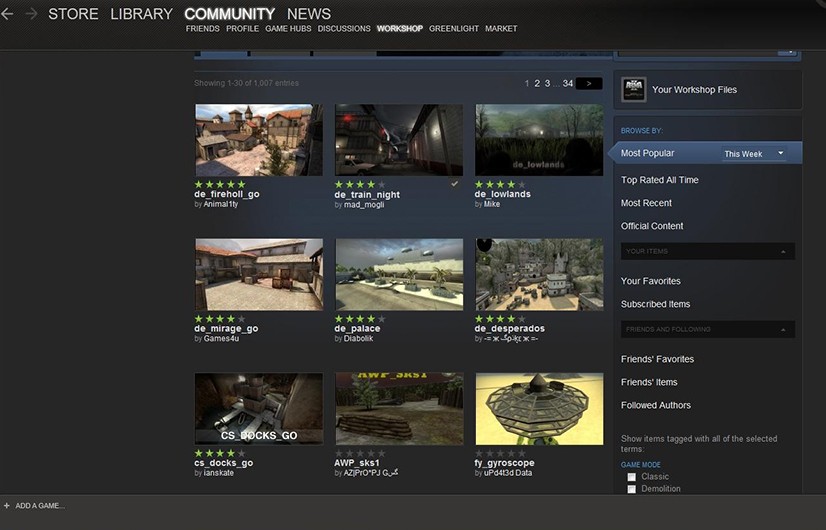
Task: Jump to page 34 of results
Action: tap(567, 83)
